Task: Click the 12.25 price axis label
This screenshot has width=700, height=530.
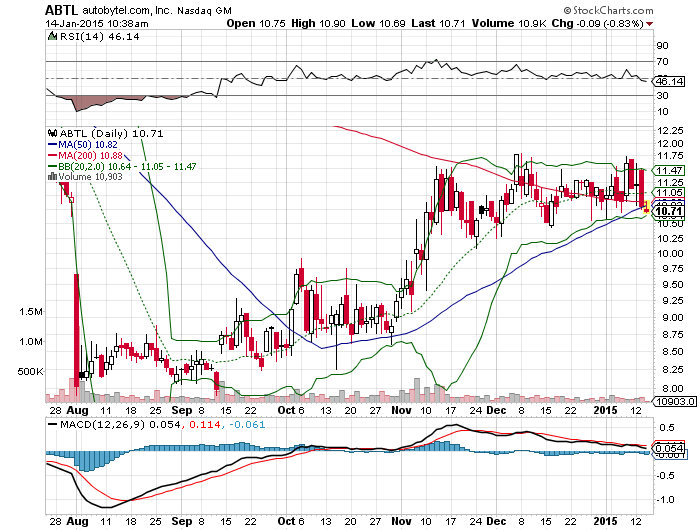Action: 670,130
